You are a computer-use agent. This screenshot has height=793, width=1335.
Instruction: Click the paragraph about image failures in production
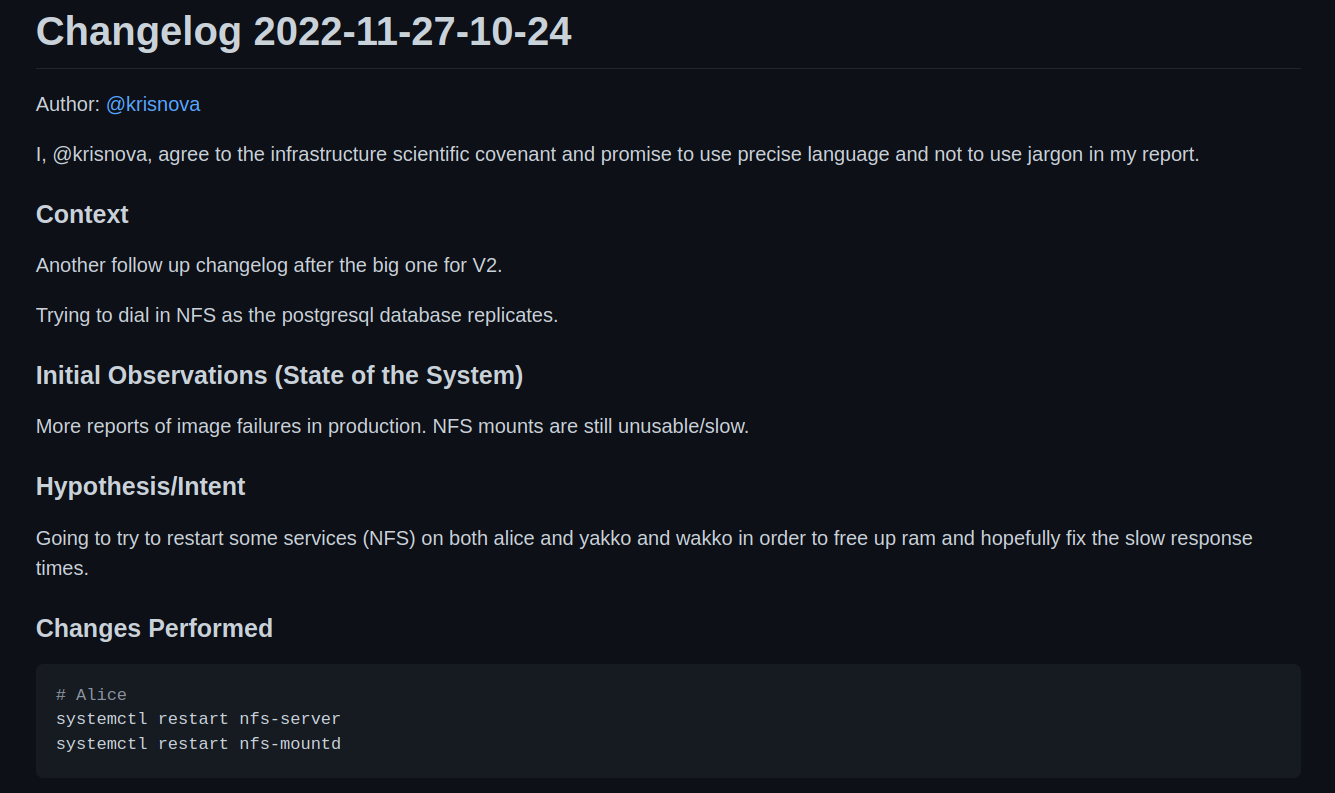392,426
